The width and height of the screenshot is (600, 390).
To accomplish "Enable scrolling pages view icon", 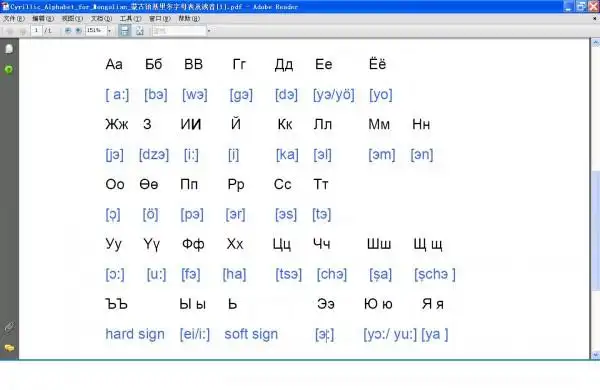I will tap(125, 30).
